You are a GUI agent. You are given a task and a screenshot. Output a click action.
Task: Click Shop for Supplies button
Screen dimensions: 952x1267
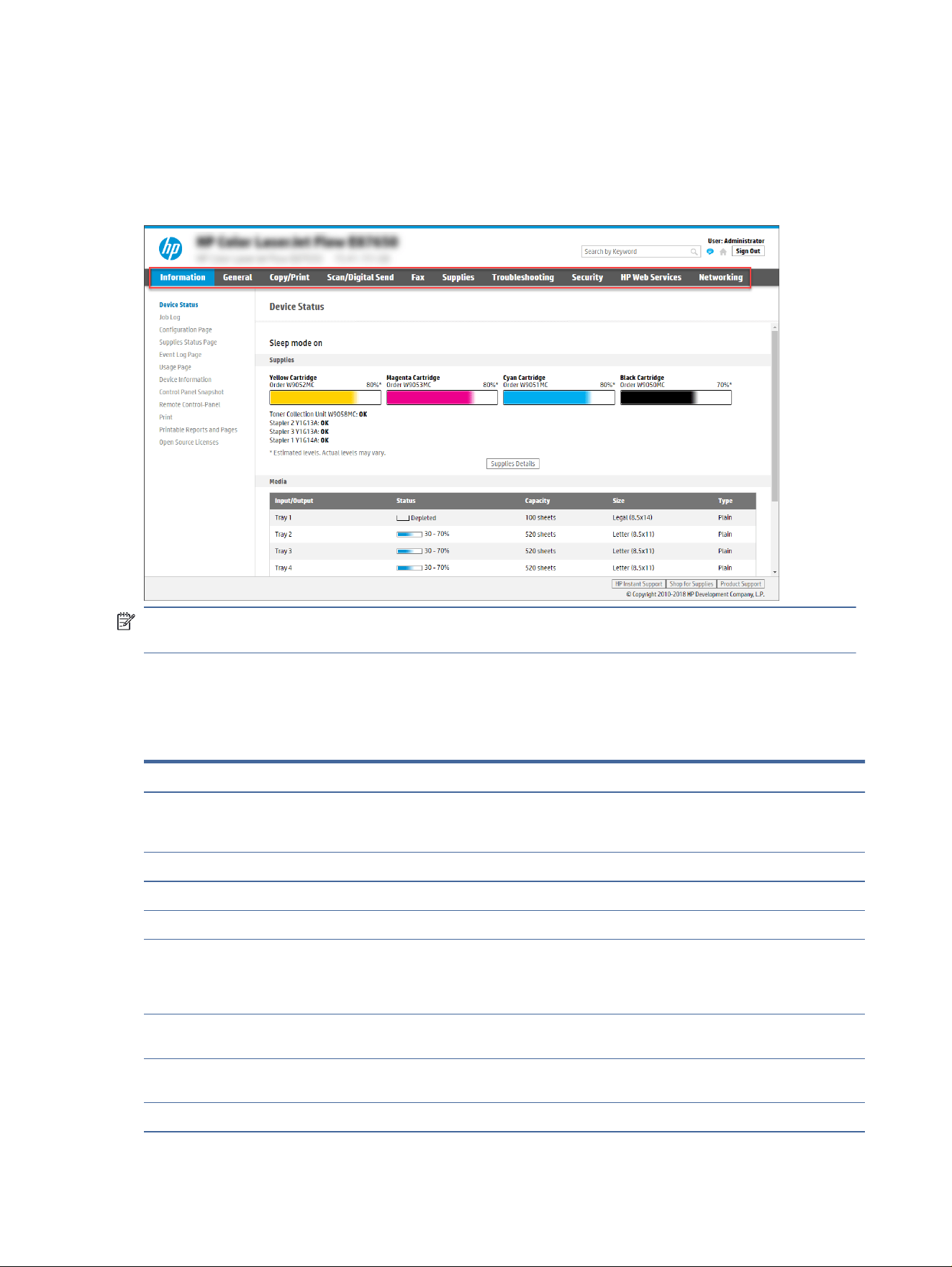coord(692,584)
